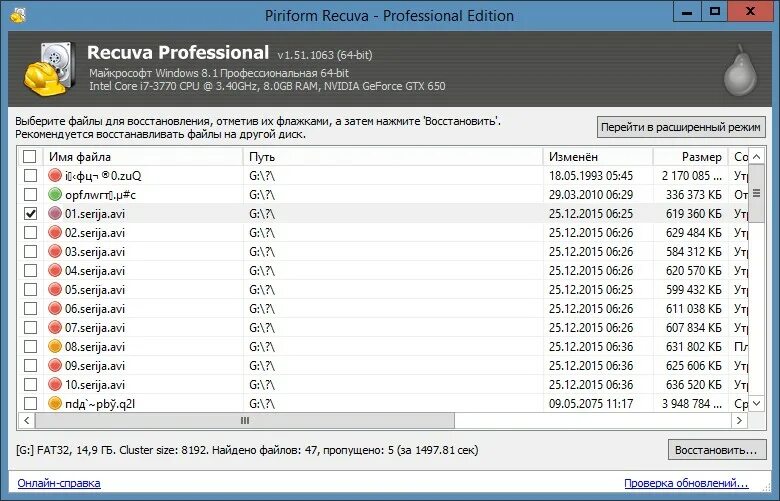Click the date 09.05.2075 11:17
Viewport: 780px width, 501px height.
591,403
